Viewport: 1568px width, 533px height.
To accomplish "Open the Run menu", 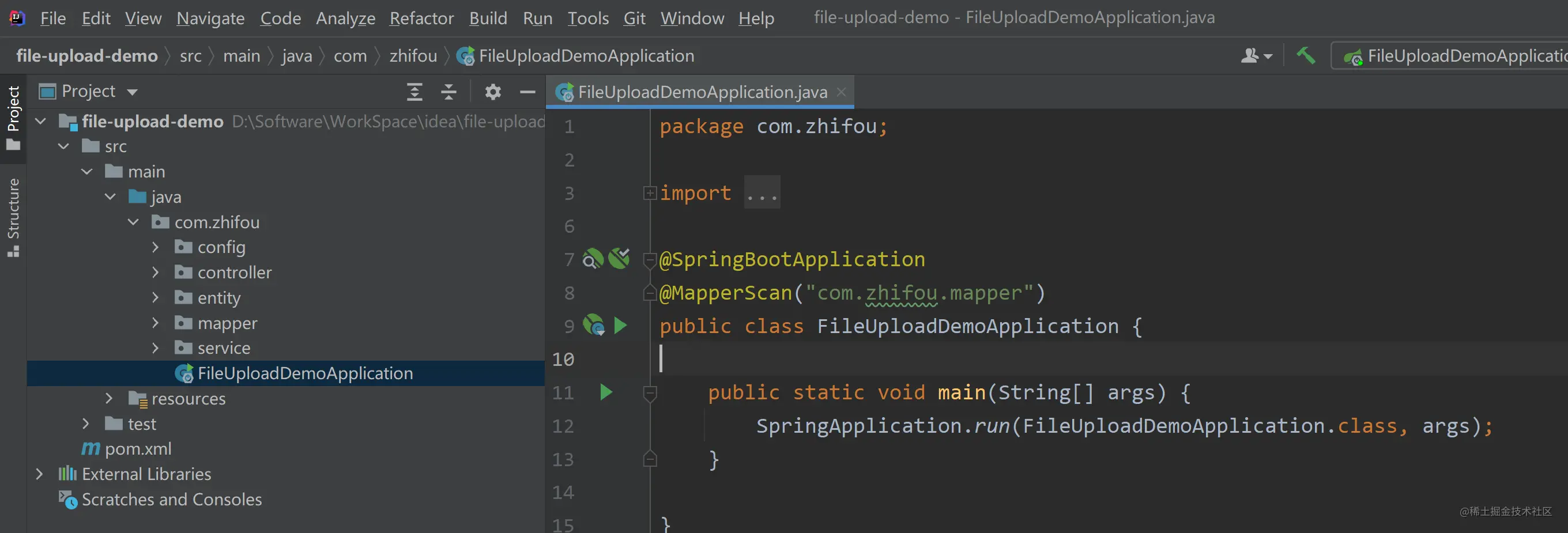I will [x=537, y=18].
